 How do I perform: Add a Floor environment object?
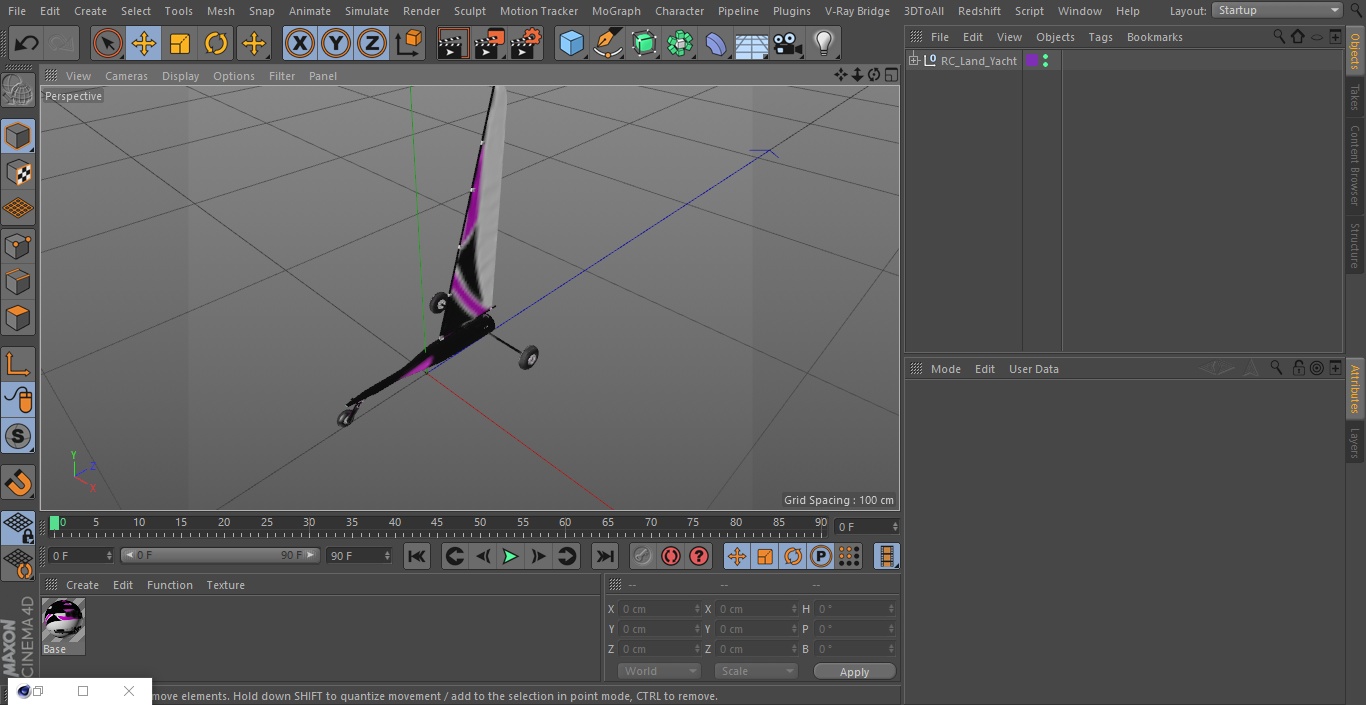tap(752, 43)
